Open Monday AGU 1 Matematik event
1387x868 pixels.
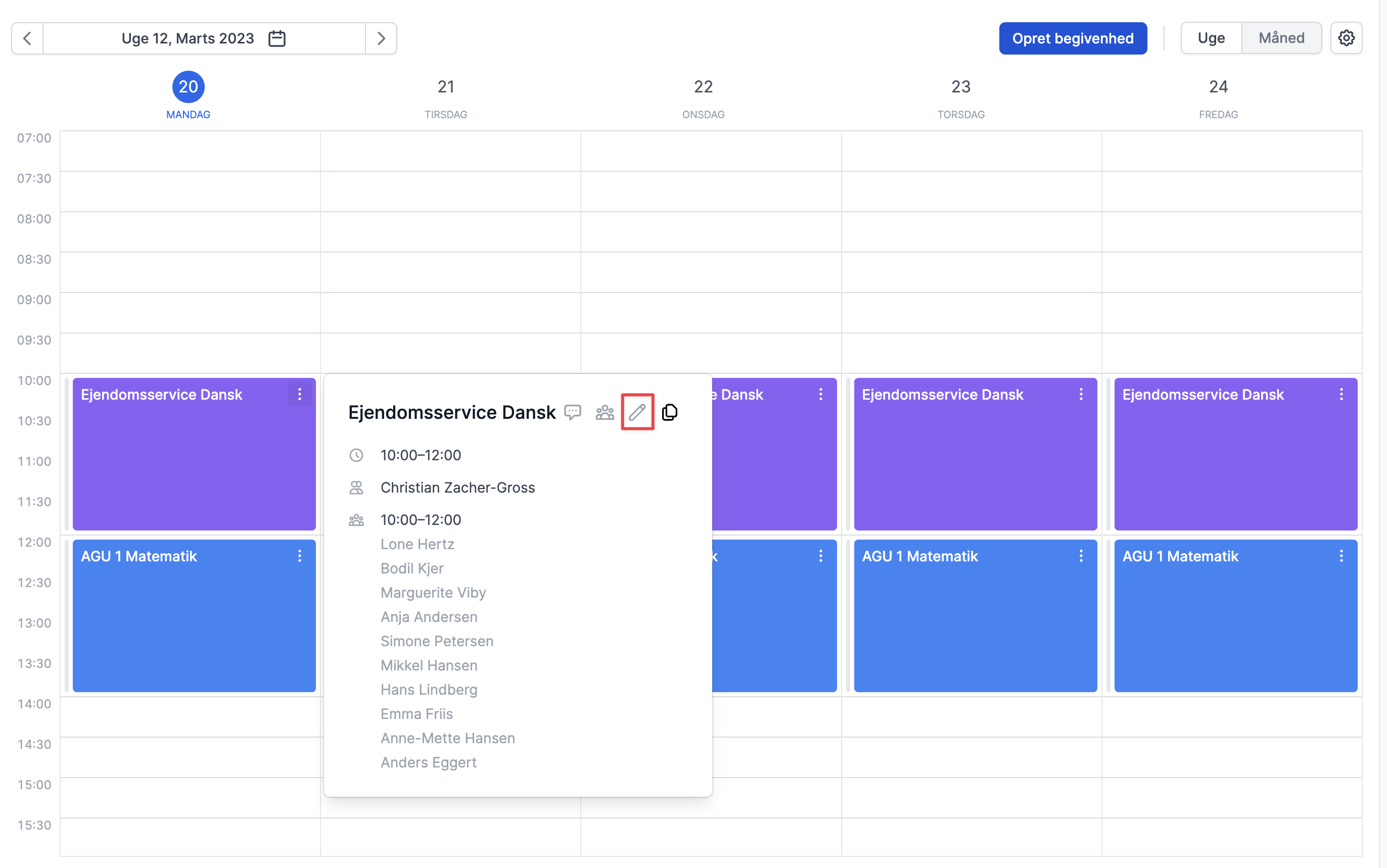coord(194,615)
